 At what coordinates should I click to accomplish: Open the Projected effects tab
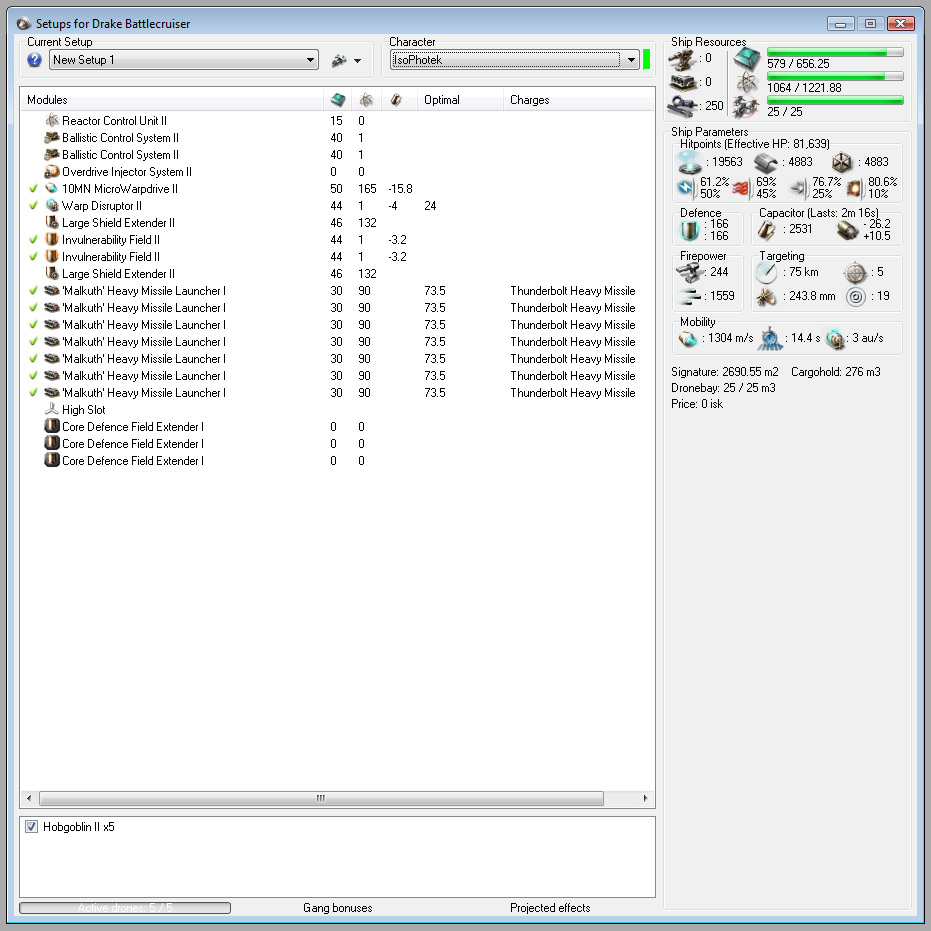click(x=550, y=908)
